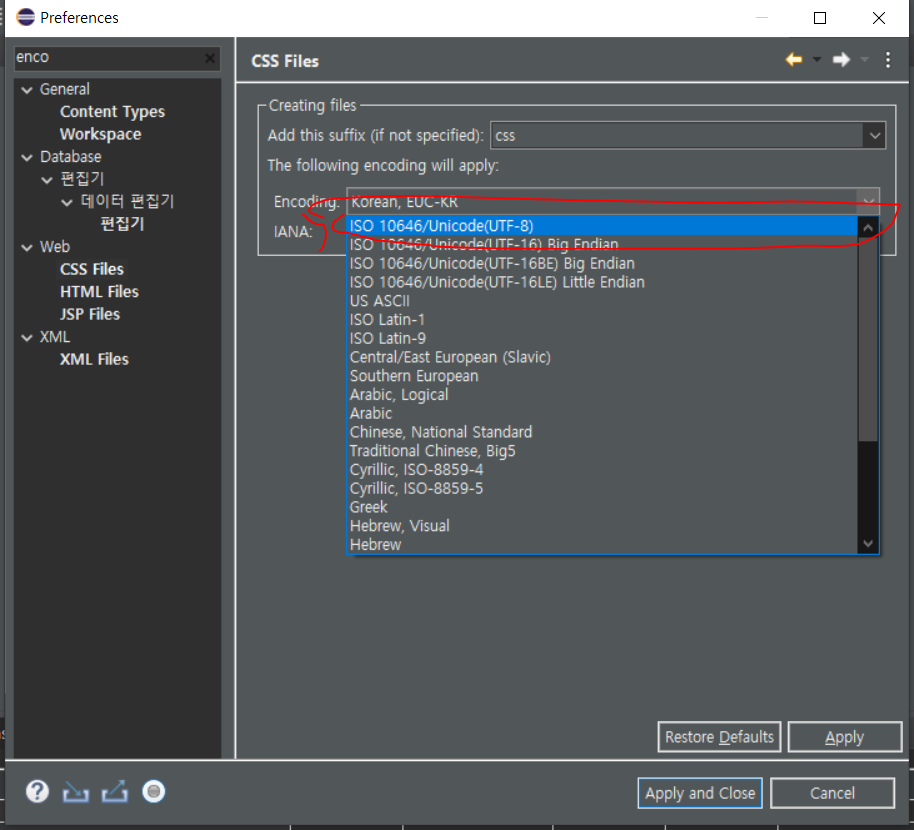Select the innermost 편집기 tree item
The width and height of the screenshot is (914, 830).
[122, 224]
